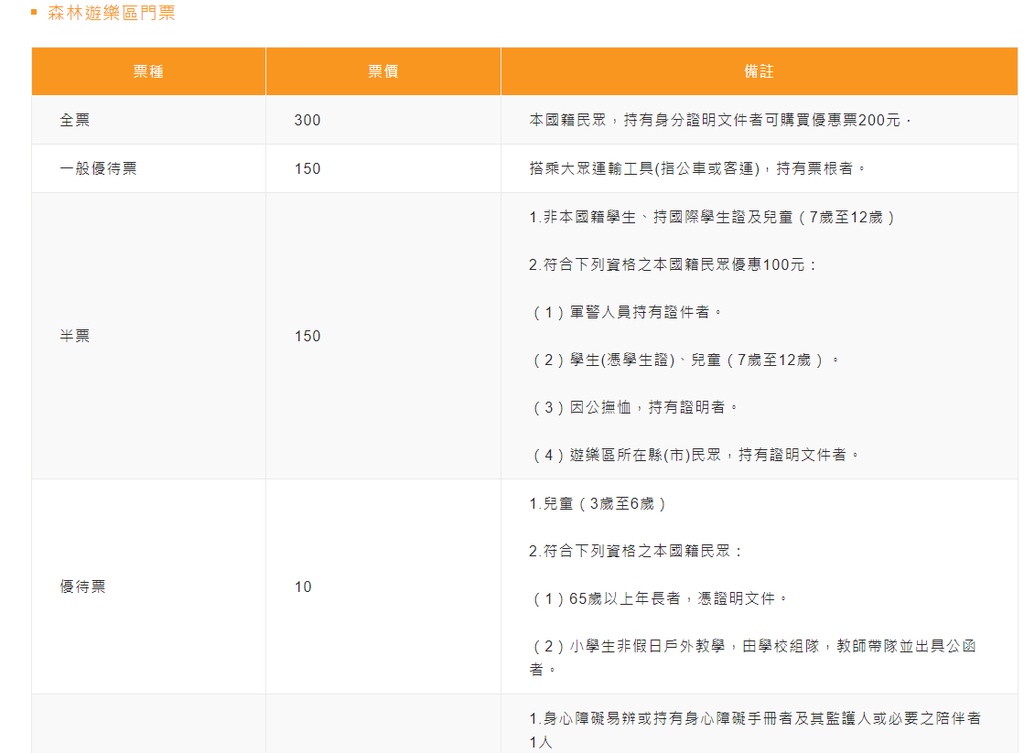Click the 非本國籍學生 note line
This screenshot has height=753, width=1024.
712,217
